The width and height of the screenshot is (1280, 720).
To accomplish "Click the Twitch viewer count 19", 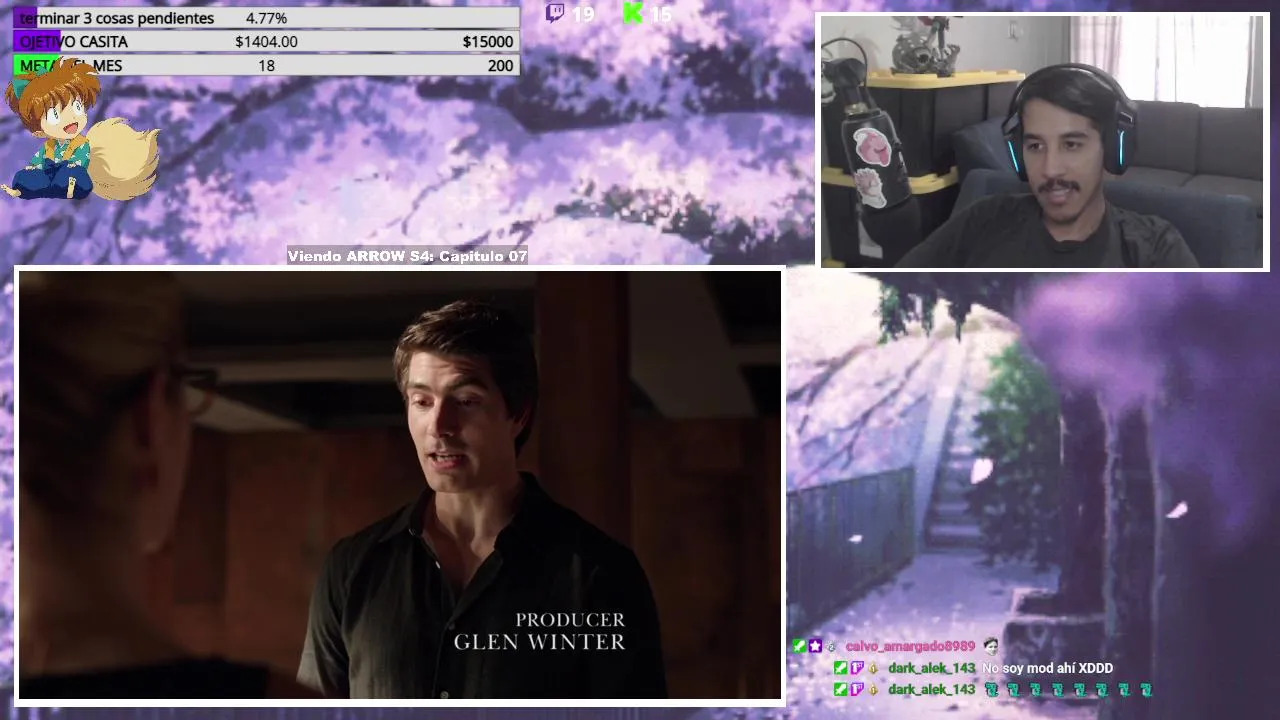I will coord(582,14).
